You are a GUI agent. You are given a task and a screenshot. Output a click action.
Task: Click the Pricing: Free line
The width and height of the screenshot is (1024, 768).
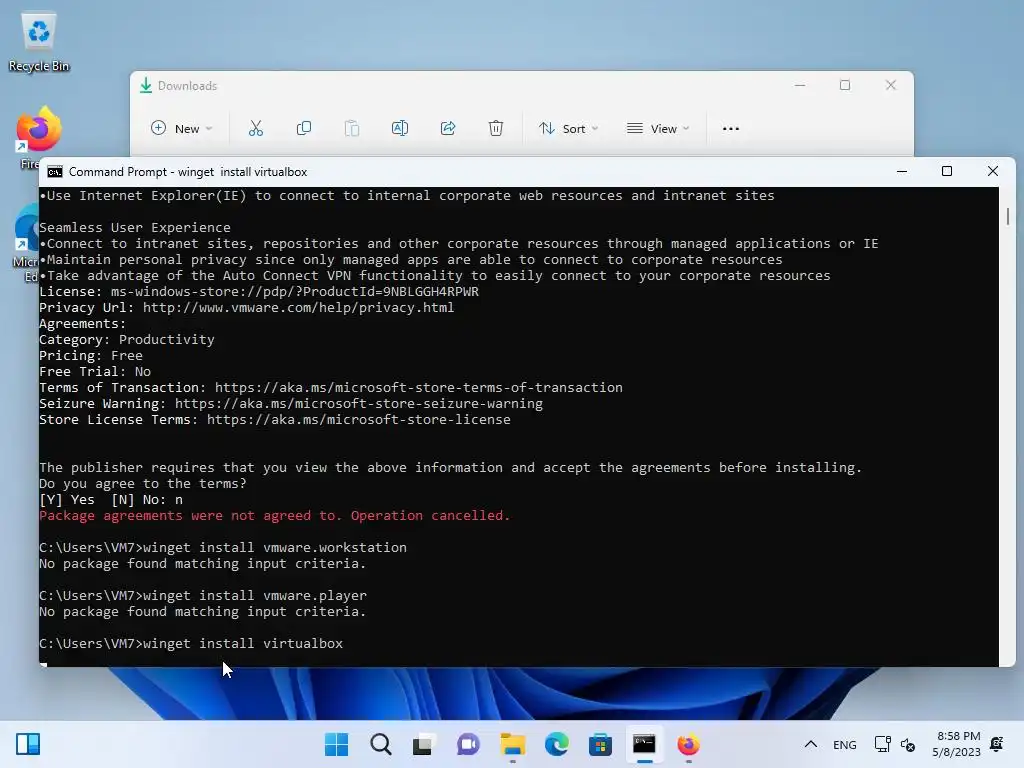tap(91, 355)
